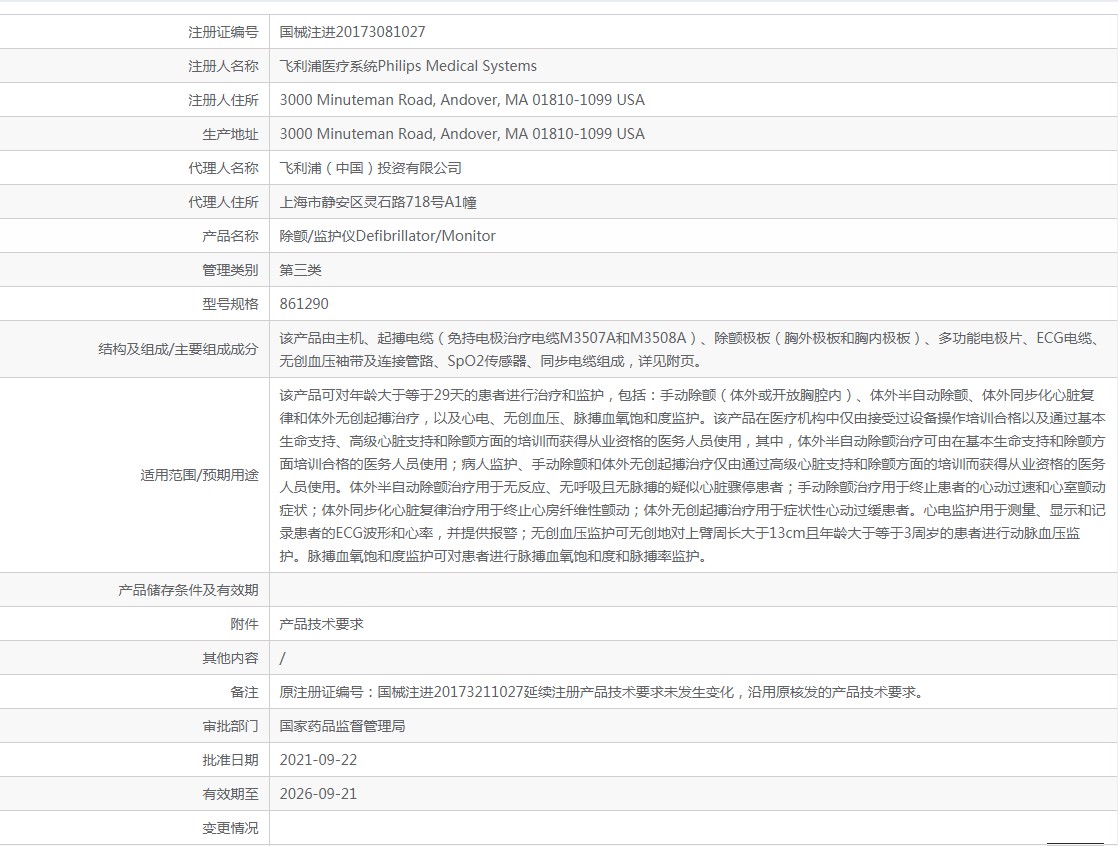Select 飞利浦医疗系统Philips Medical Systems registrant name
This screenshot has height=846, width=1118.
(x=408, y=66)
